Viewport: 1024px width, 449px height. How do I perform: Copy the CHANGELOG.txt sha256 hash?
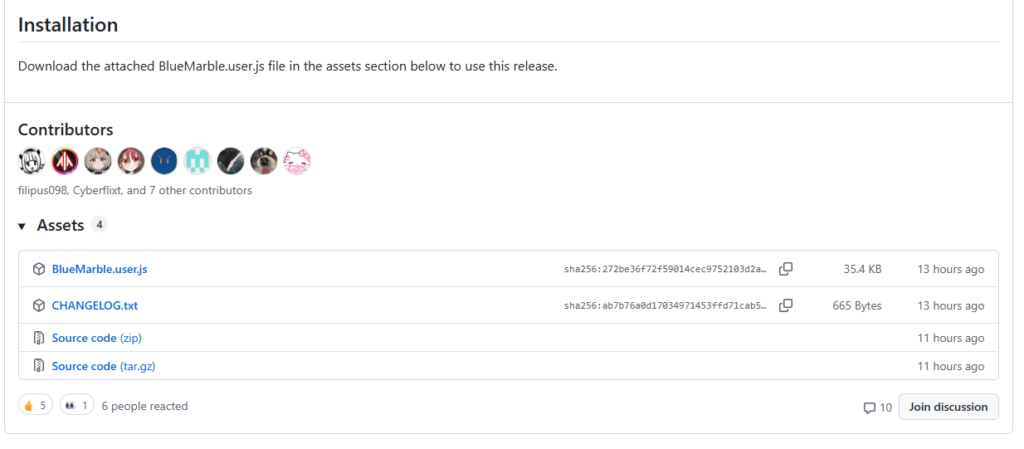786,305
